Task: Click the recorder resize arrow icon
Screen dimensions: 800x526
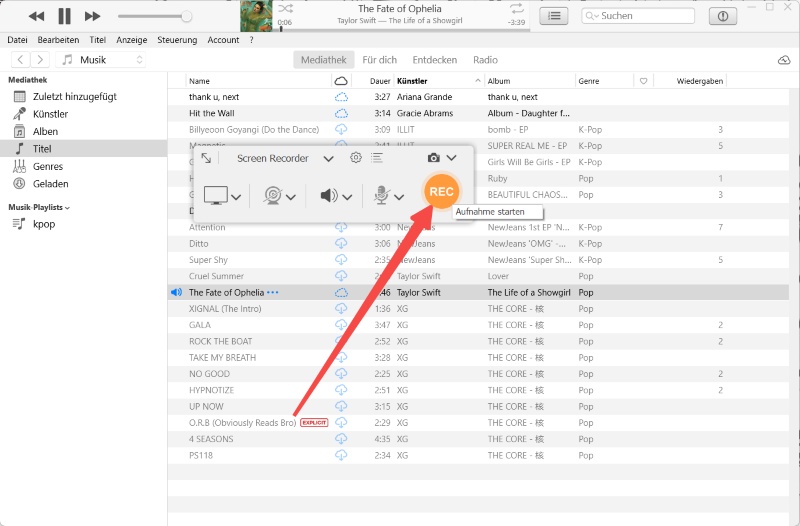Action: pos(206,158)
